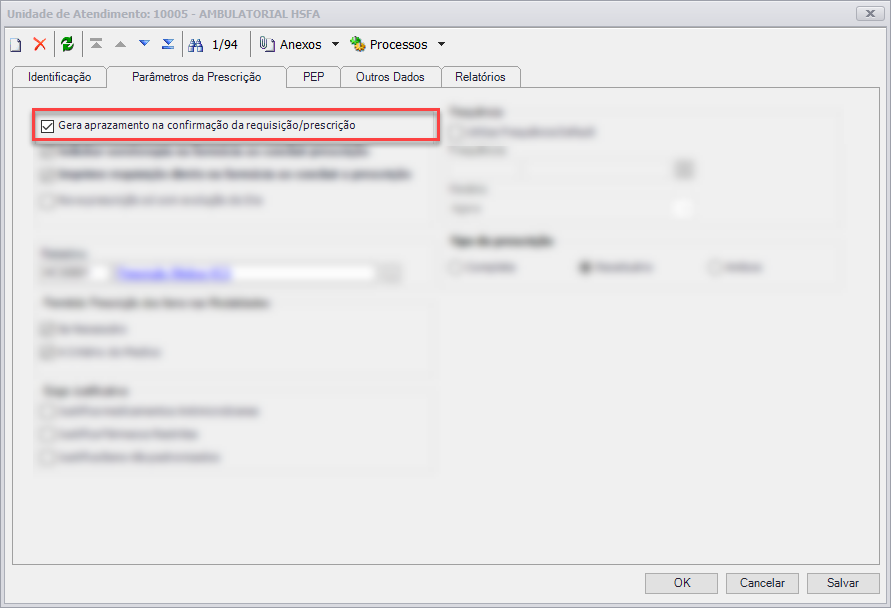
Task: Click the red X delete icon
Action: tap(40, 44)
